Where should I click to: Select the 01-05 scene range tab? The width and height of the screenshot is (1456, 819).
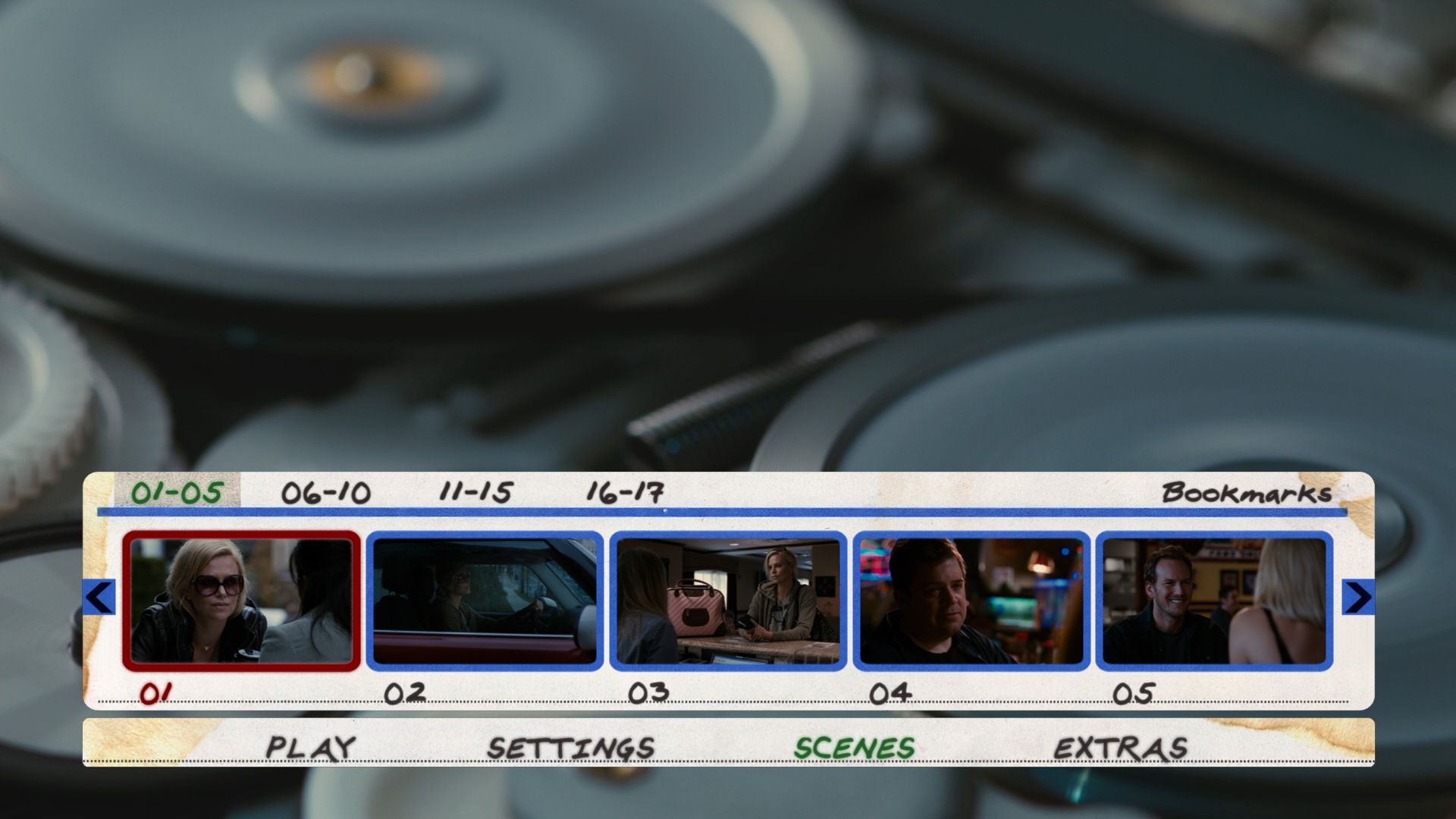[x=177, y=492]
